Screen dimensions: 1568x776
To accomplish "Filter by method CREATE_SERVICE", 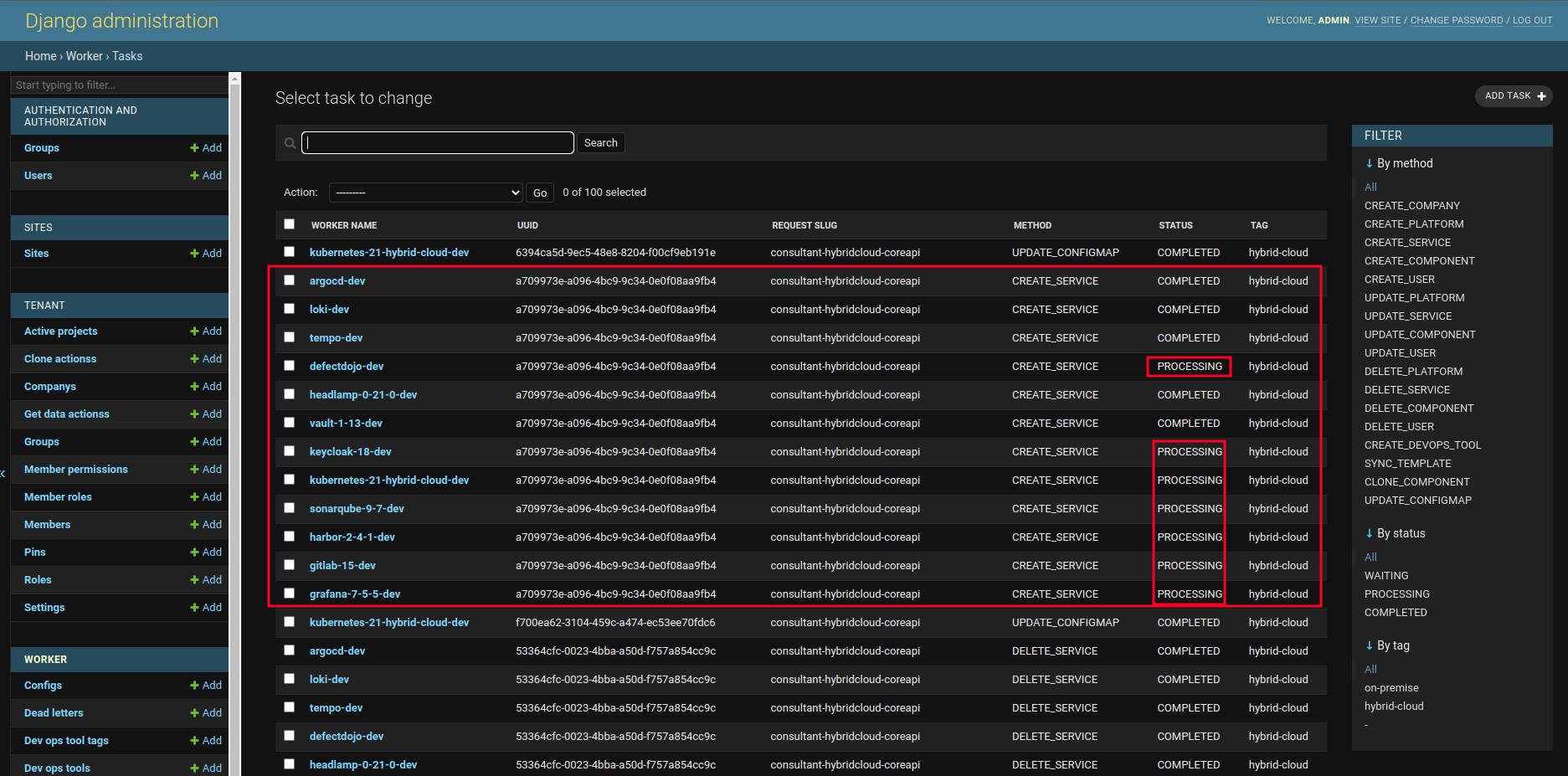I will [x=1407, y=243].
